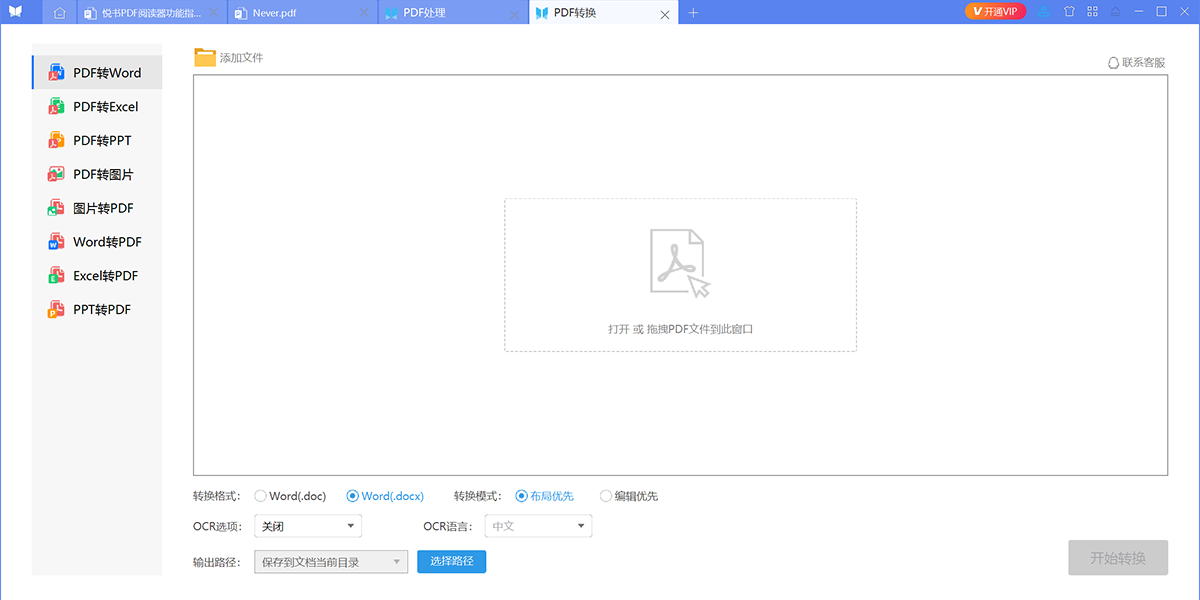Viewport: 1200px width, 600px height.
Task: Open the OCR选项 dropdown
Action: [x=307, y=525]
